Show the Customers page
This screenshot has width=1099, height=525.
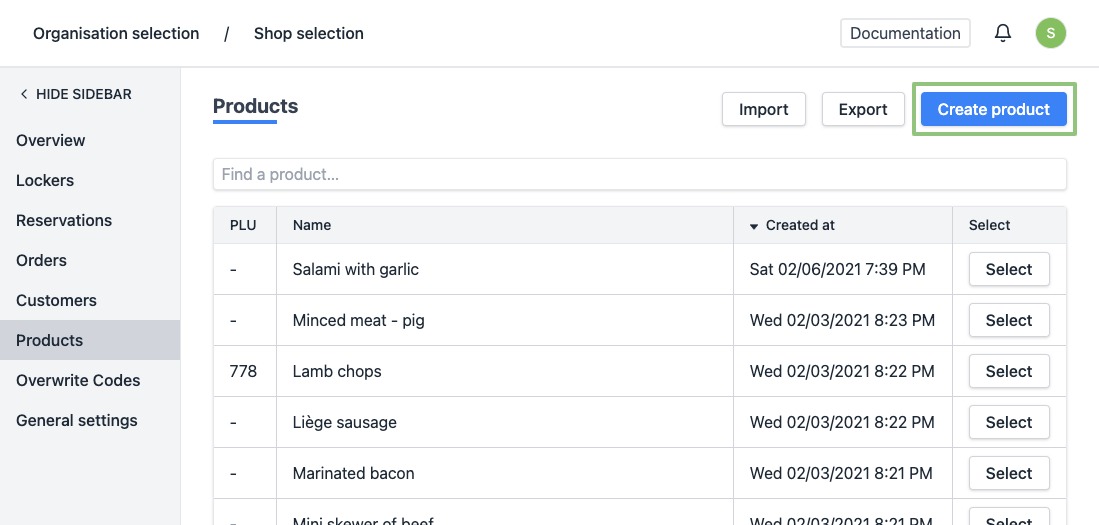coord(56,300)
